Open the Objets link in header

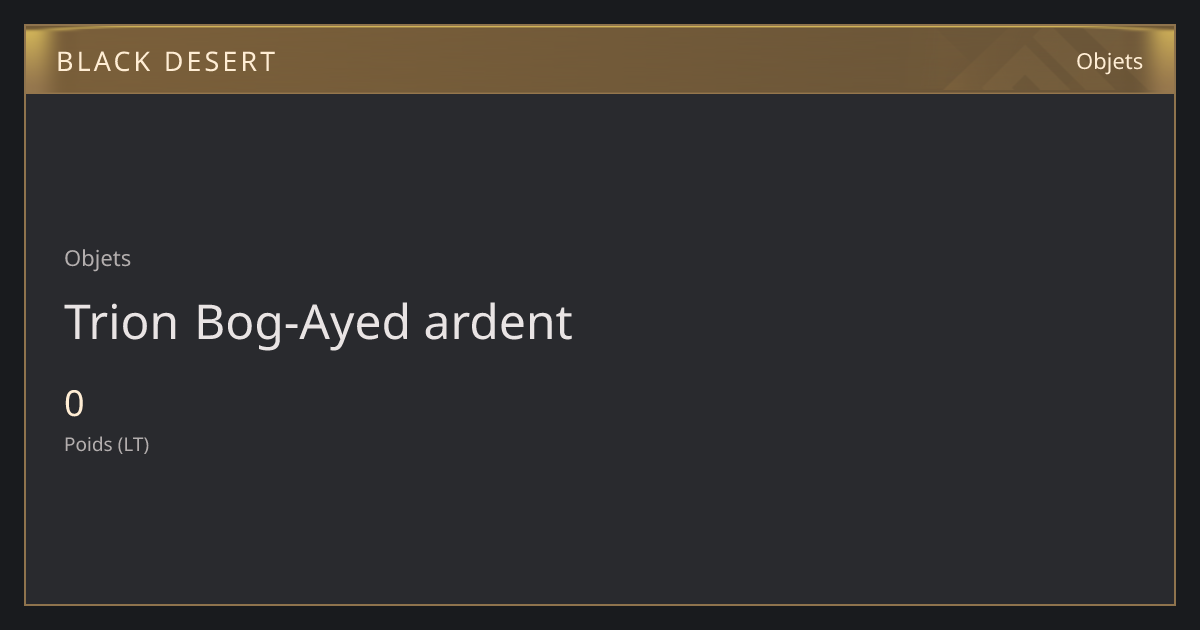pos(1109,61)
